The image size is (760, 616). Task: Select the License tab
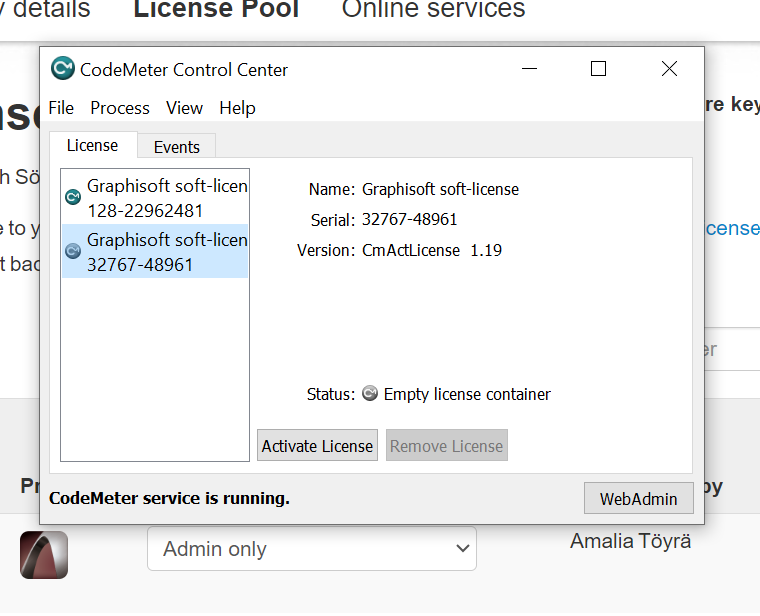[92, 146]
